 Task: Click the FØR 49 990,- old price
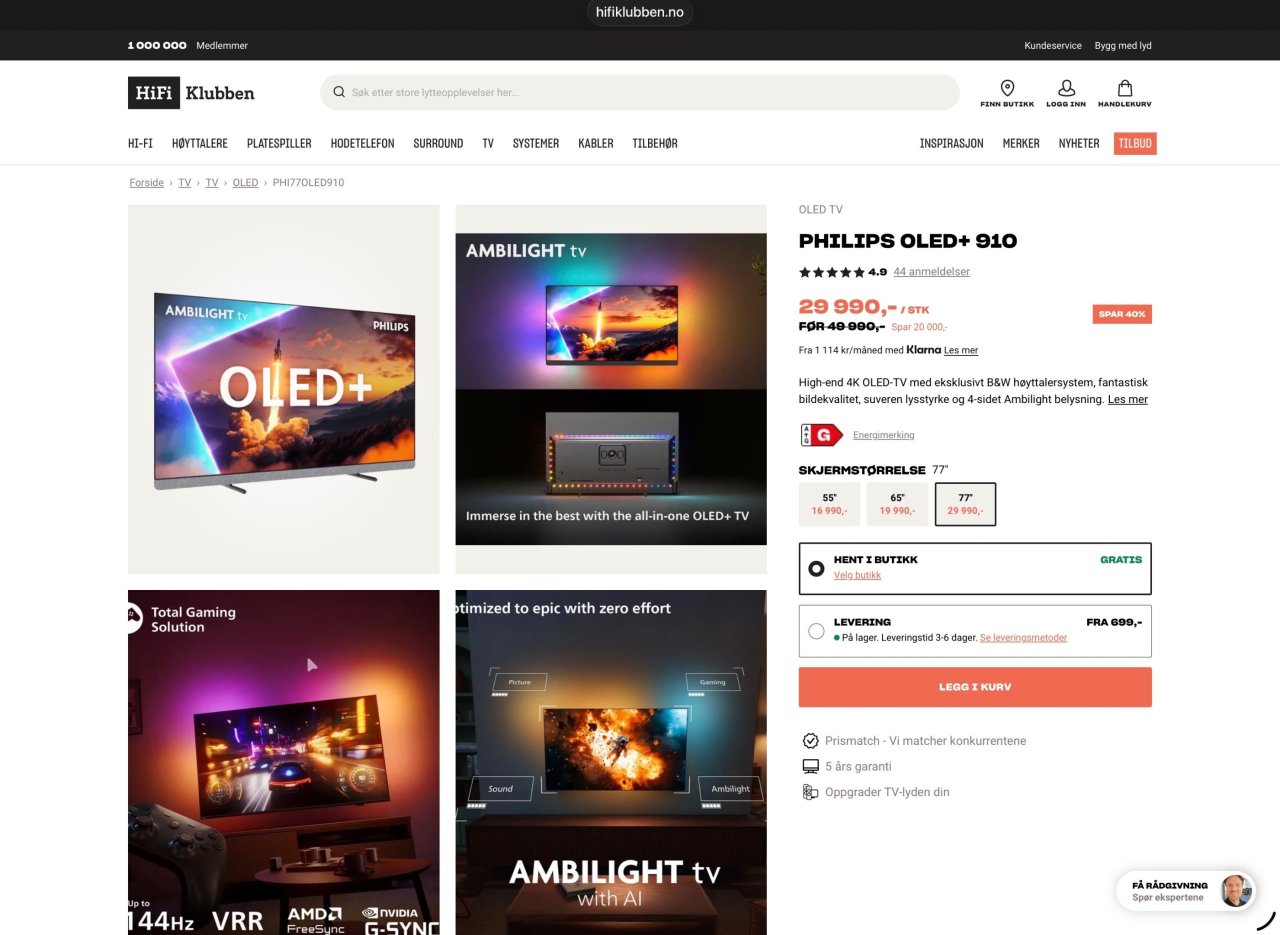point(842,326)
